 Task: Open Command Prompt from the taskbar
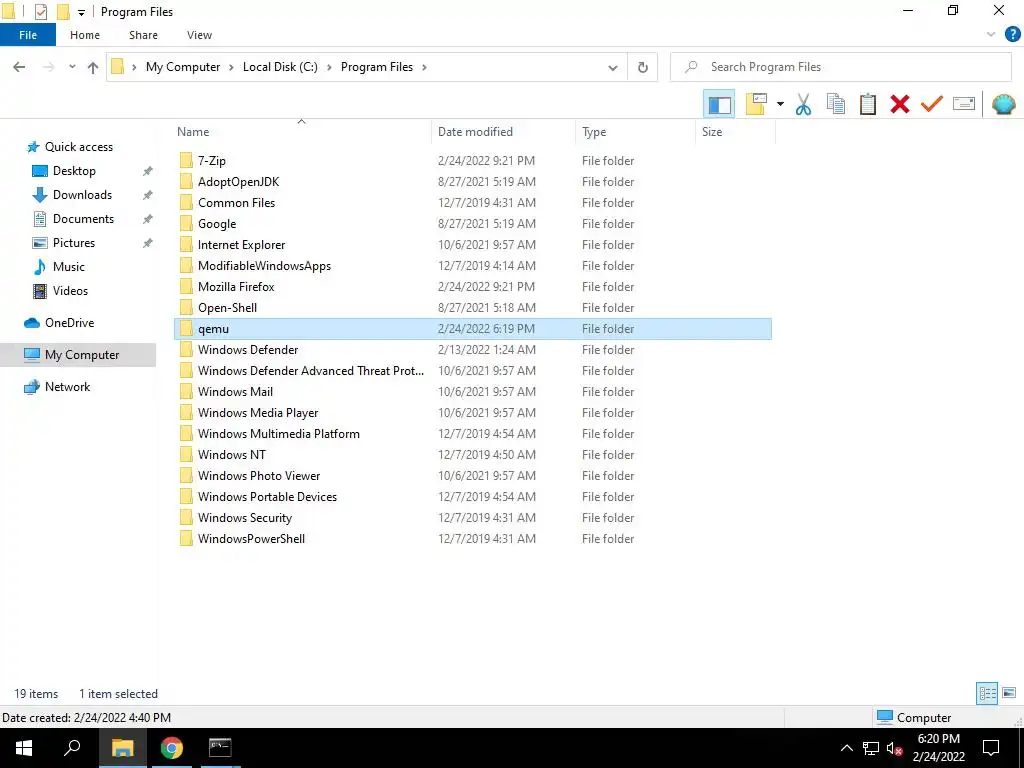(220, 748)
